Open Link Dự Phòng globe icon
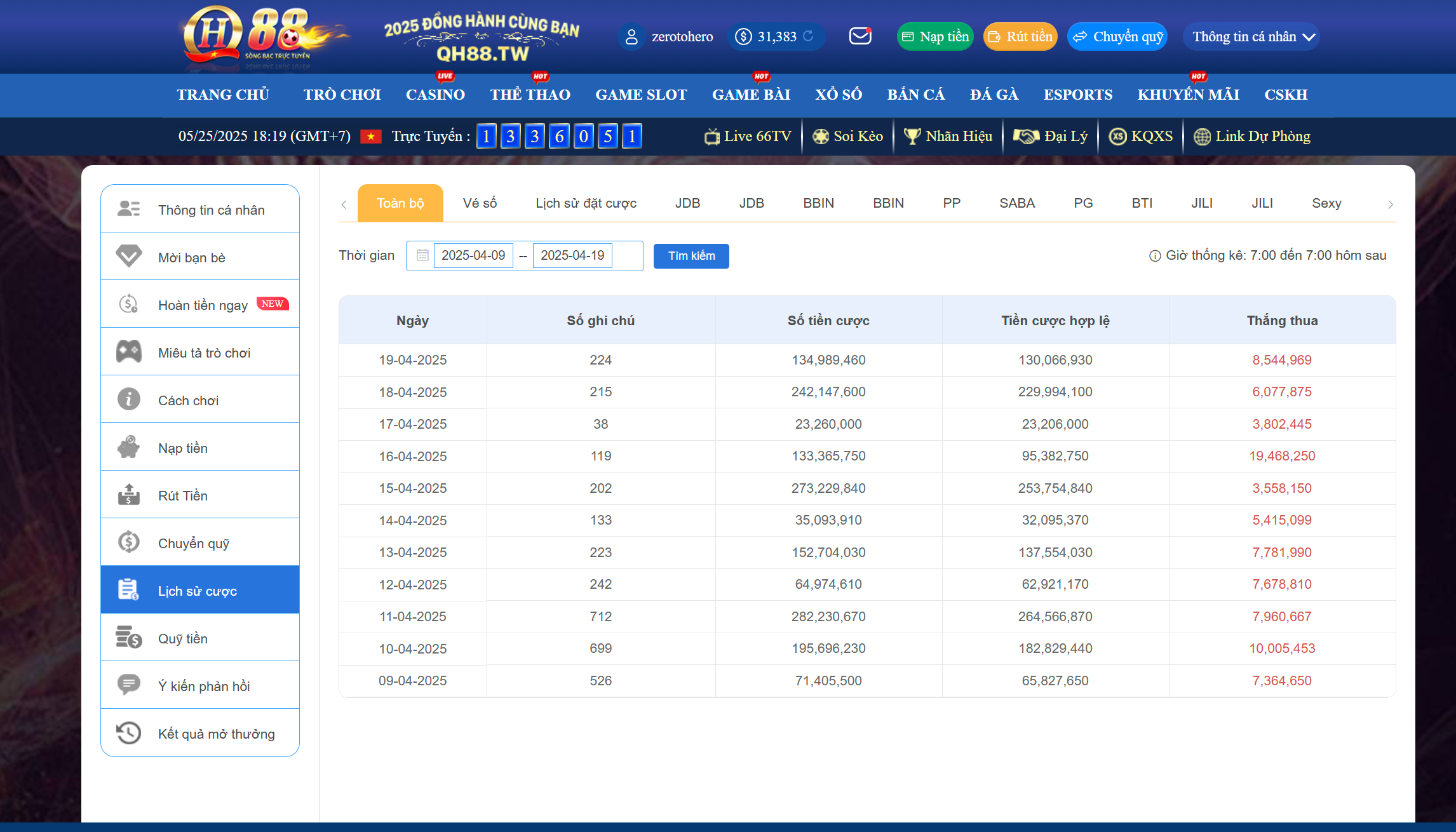 pyautogui.click(x=1202, y=137)
